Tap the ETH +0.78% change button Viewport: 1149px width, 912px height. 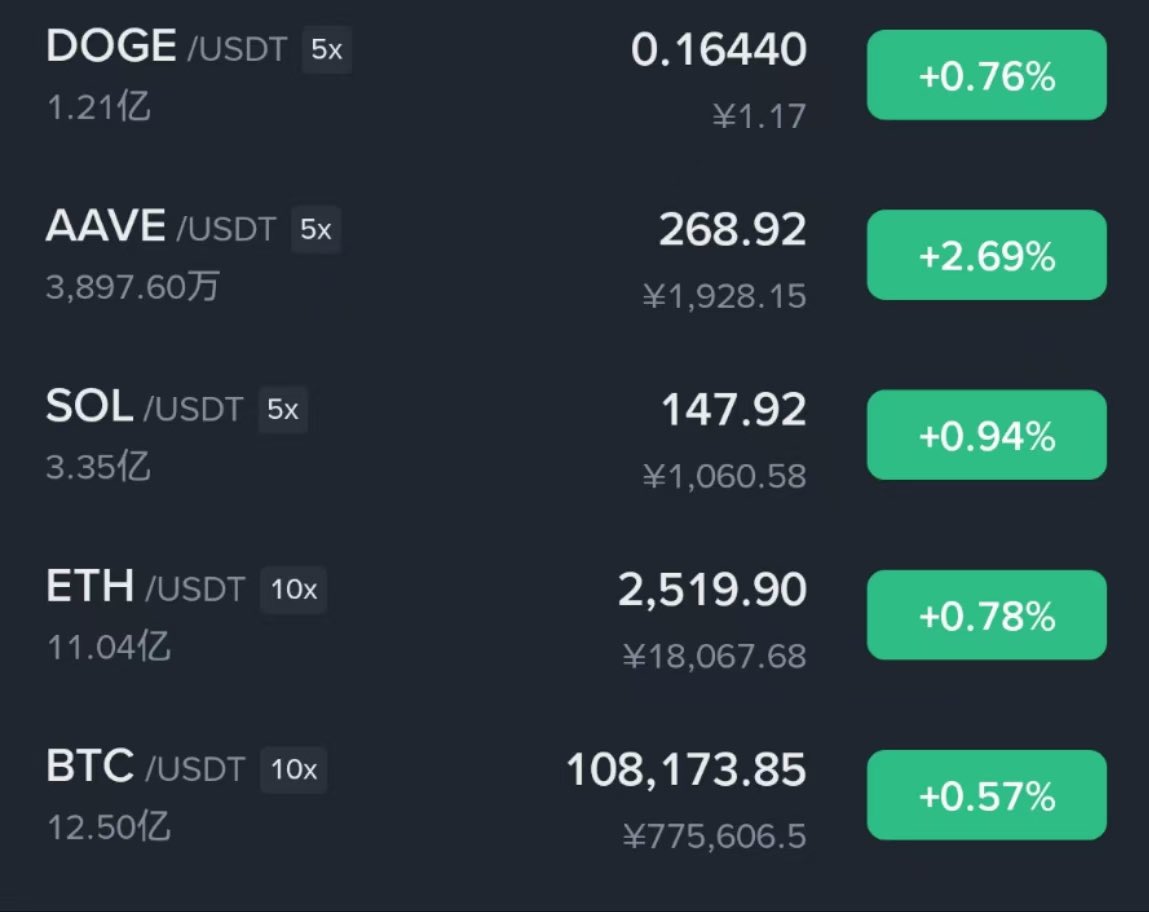click(986, 615)
